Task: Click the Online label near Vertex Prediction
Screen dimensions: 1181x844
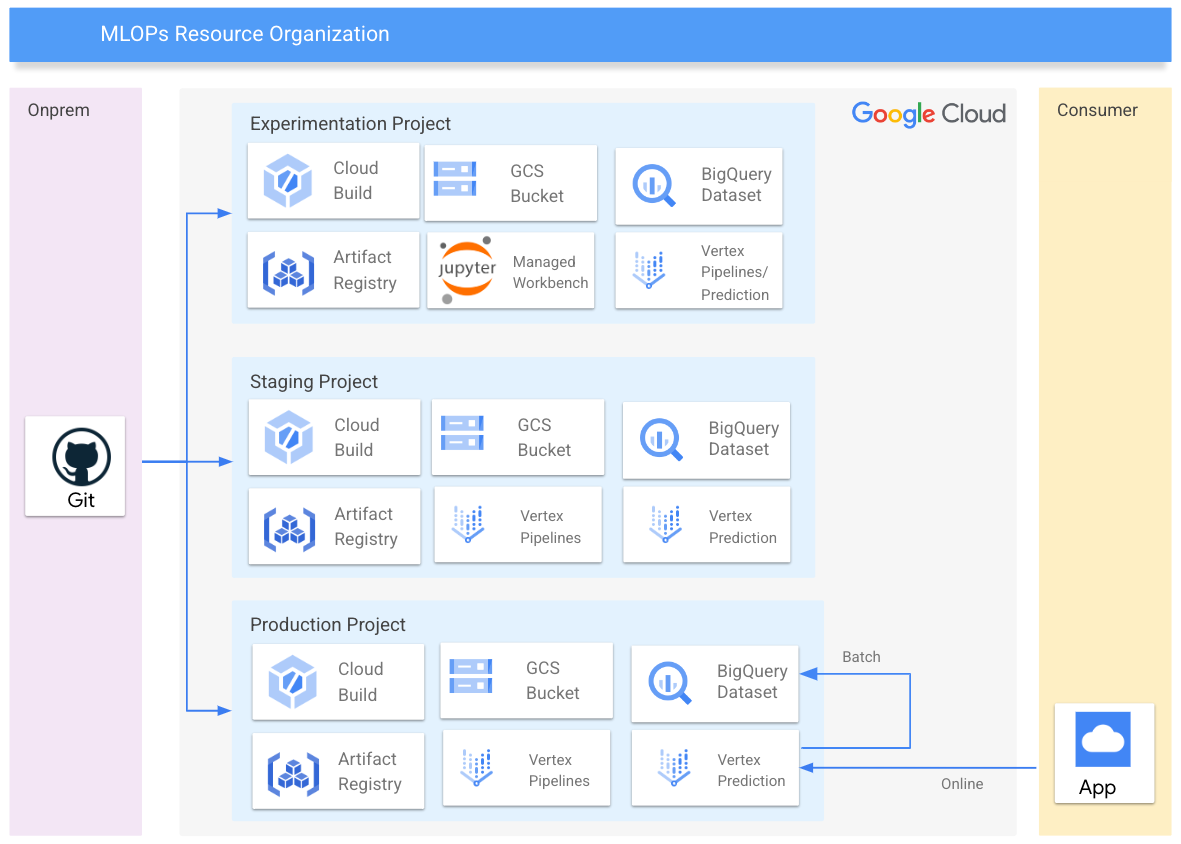Action: tap(962, 784)
